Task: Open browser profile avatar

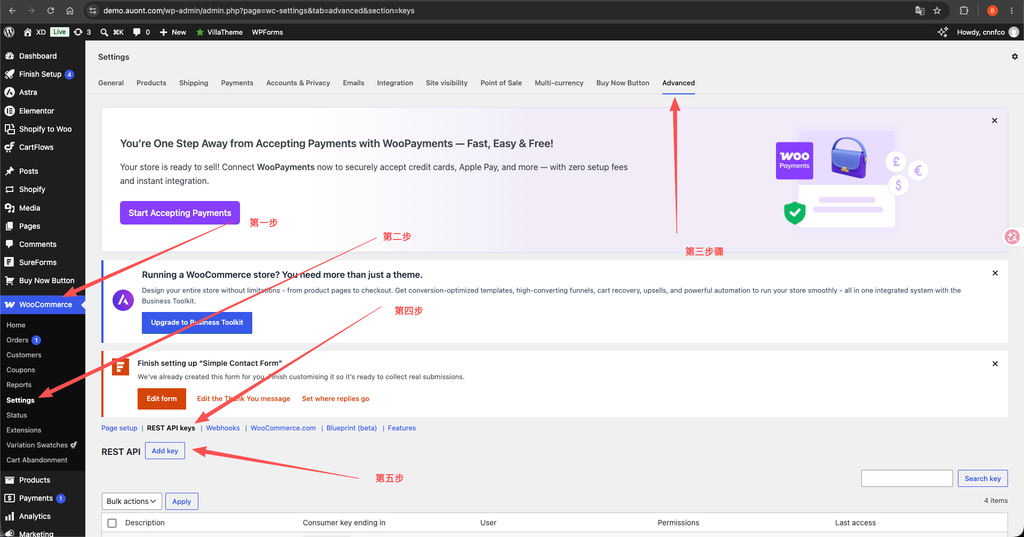Action: click(x=992, y=10)
